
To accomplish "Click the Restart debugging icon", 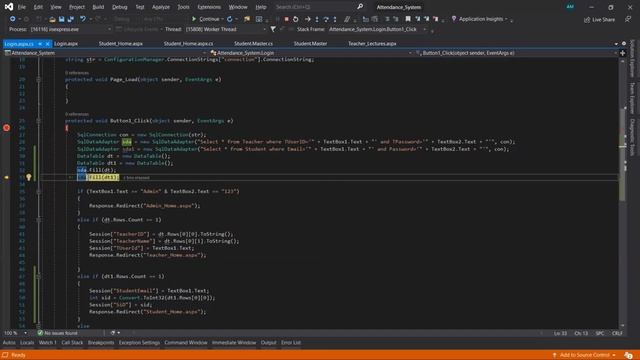I will coord(296,19).
